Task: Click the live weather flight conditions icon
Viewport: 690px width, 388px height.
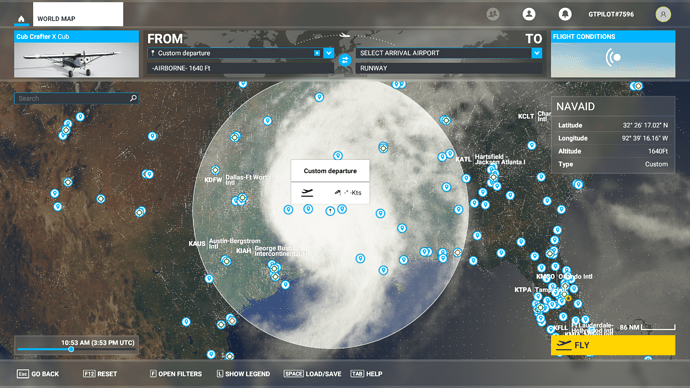Action: (613, 57)
